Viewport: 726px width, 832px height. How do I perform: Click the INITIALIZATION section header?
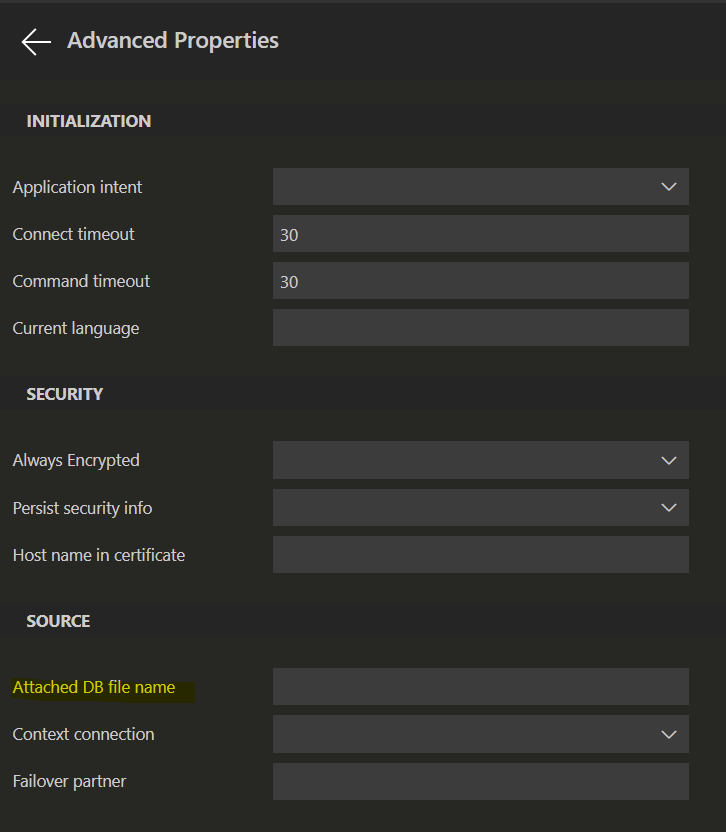[x=89, y=120]
